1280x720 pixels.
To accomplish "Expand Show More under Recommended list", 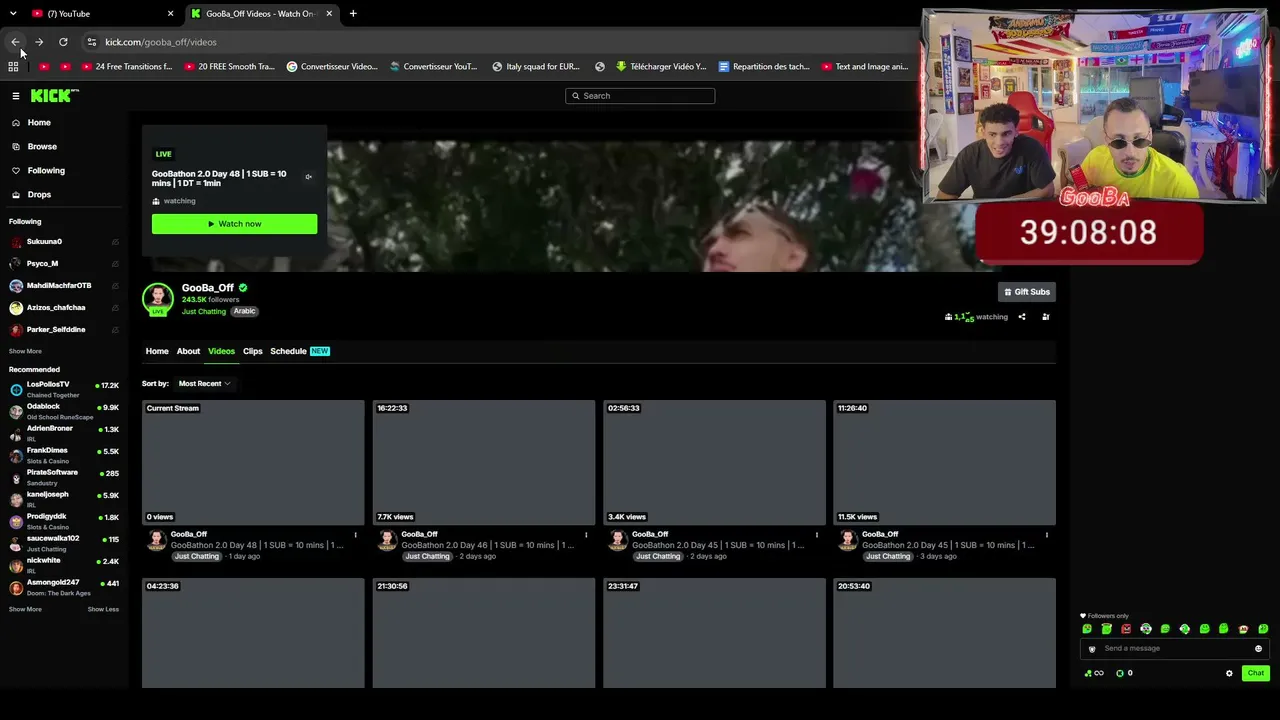I will pyautogui.click(x=25, y=609).
